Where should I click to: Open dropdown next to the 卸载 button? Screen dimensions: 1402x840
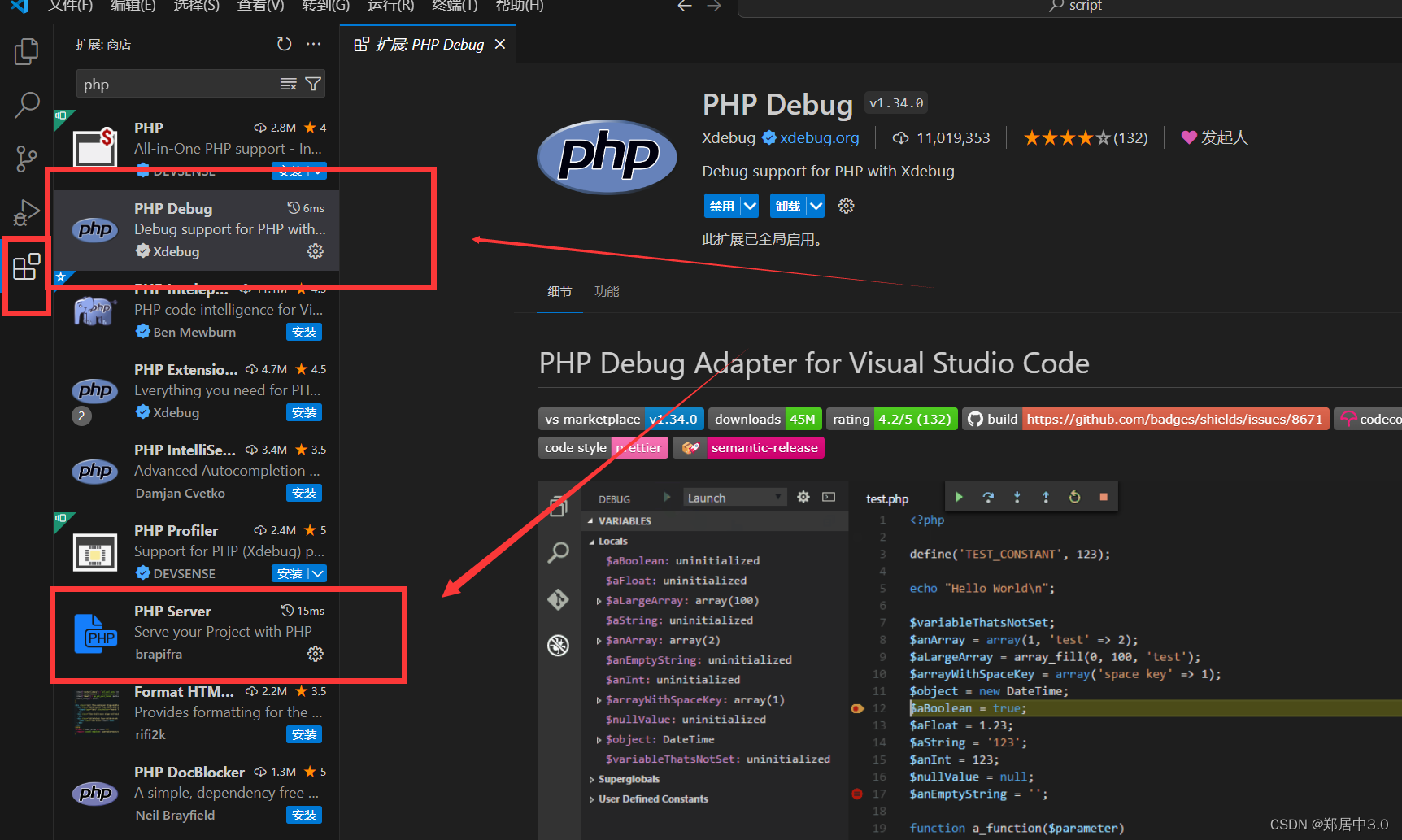click(816, 206)
